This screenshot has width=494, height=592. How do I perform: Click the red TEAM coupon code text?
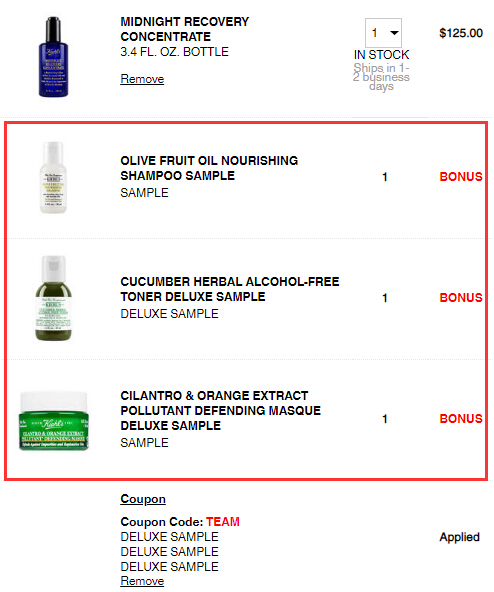(x=223, y=521)
